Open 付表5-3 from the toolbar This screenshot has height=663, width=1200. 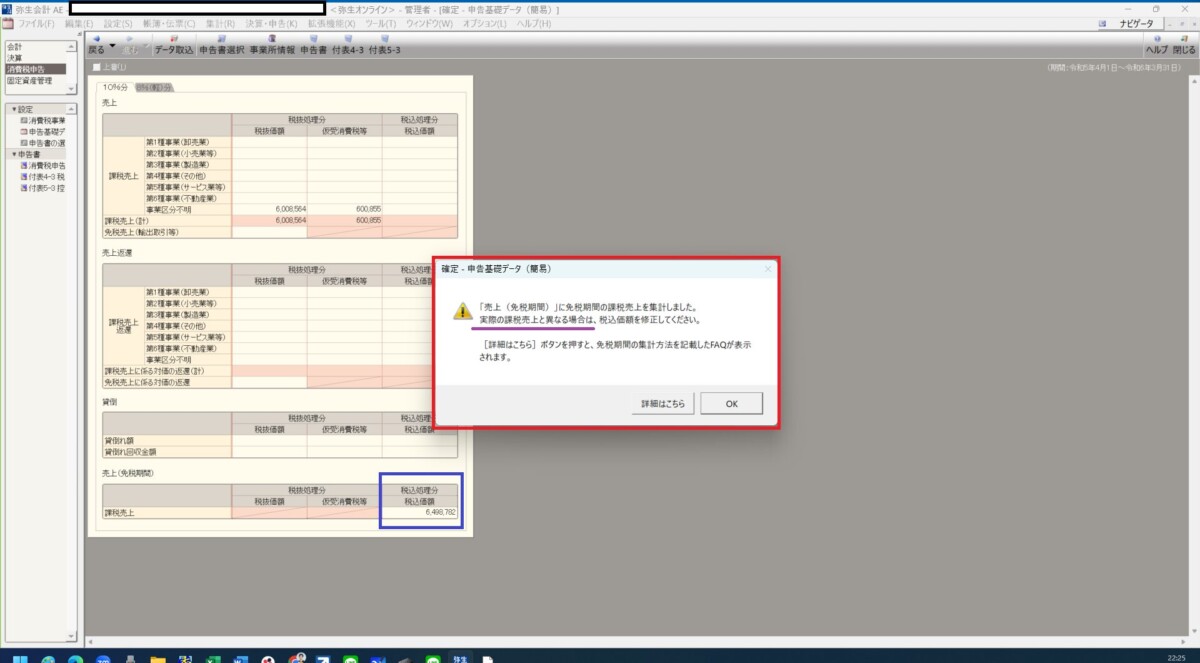click(x=384, y=44)
